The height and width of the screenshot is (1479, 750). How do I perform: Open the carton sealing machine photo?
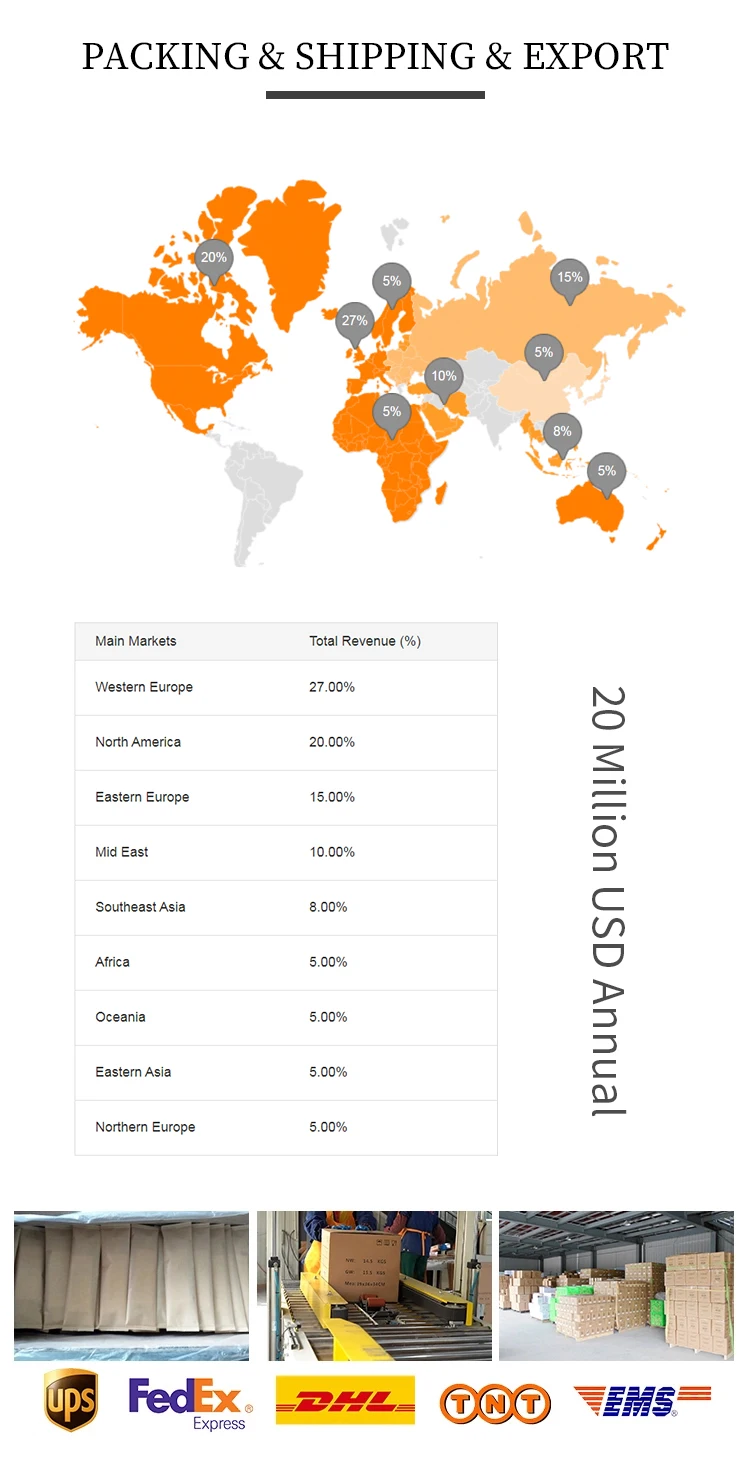(x=374, y=1285)
